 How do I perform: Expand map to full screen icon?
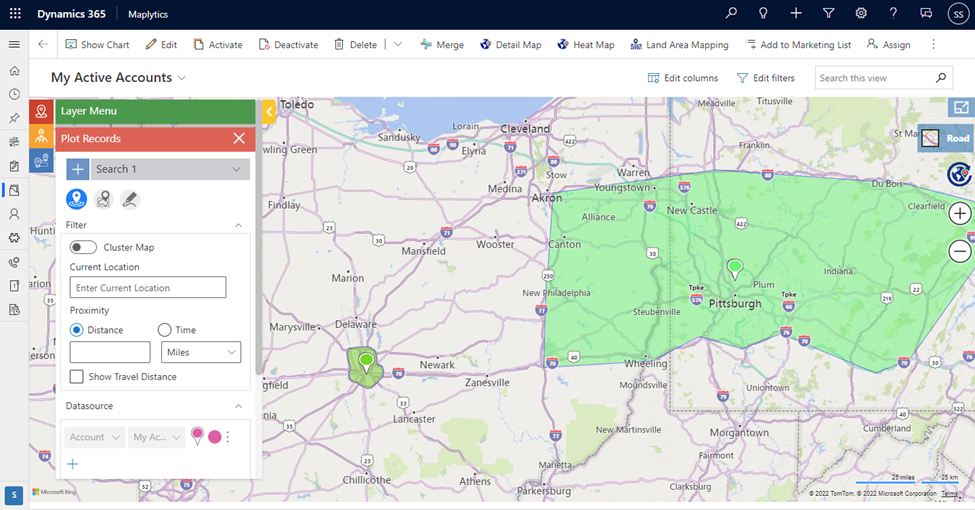point(961,108)
